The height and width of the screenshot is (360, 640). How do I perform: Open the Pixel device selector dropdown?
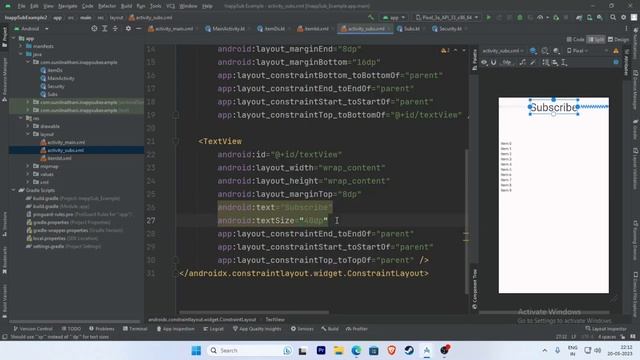pyautogui.click(x=447, y=18)
